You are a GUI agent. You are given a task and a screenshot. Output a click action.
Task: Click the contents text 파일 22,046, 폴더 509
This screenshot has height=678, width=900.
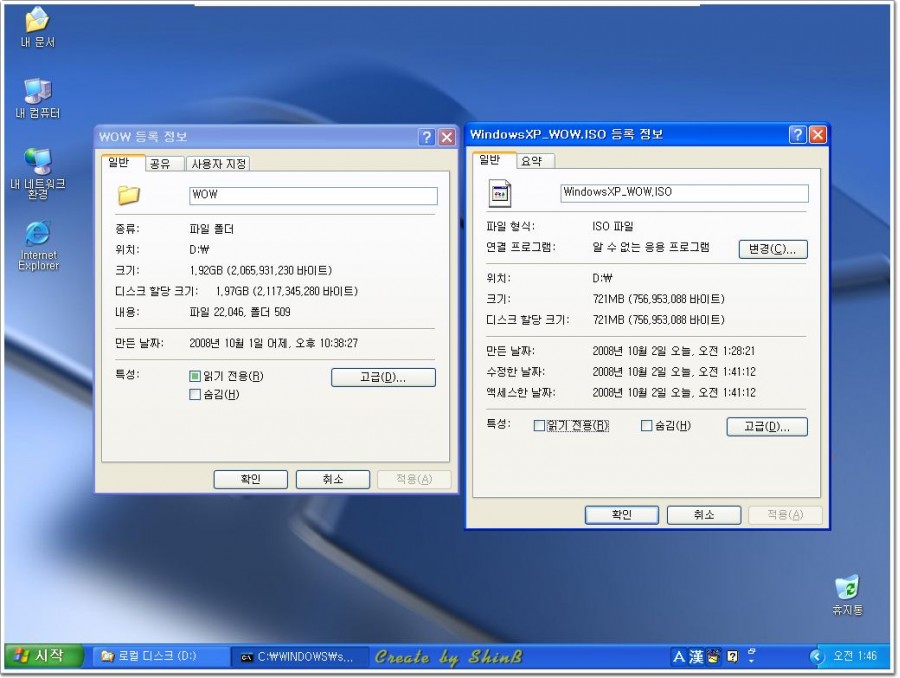point(240,312)
